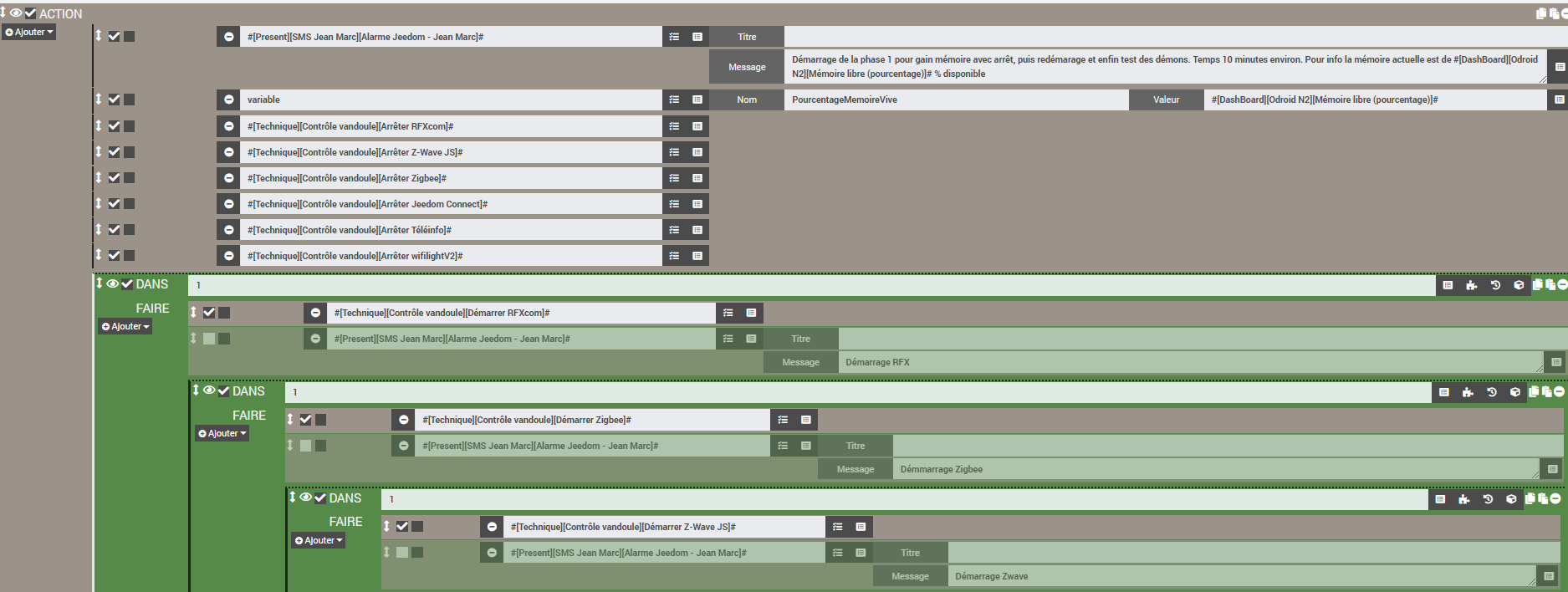
Task: Click the Arrêter Jeedom Connect command field
Action: pos(451,204)
